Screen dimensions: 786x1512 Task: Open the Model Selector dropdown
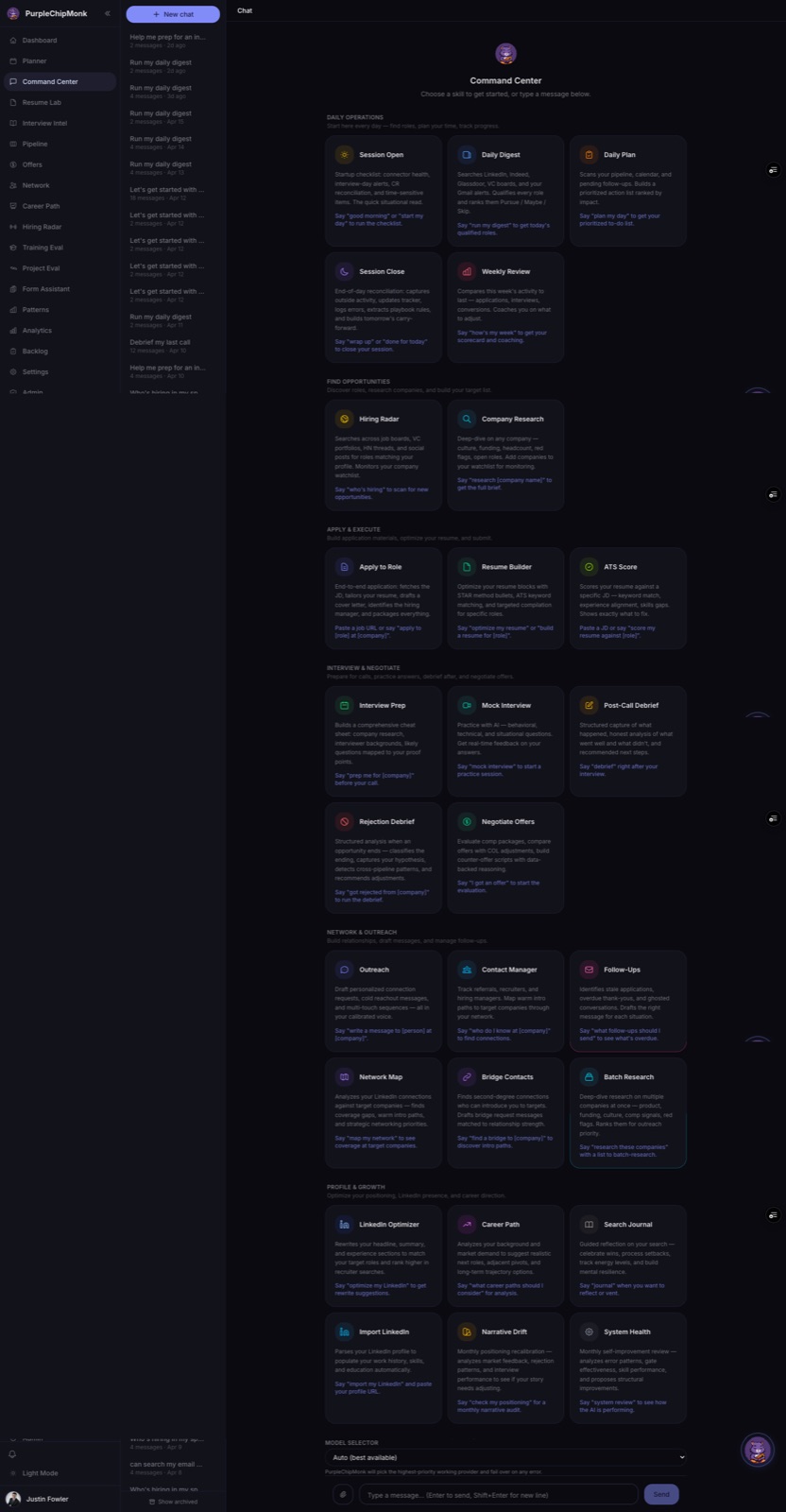pos(505,1457)
